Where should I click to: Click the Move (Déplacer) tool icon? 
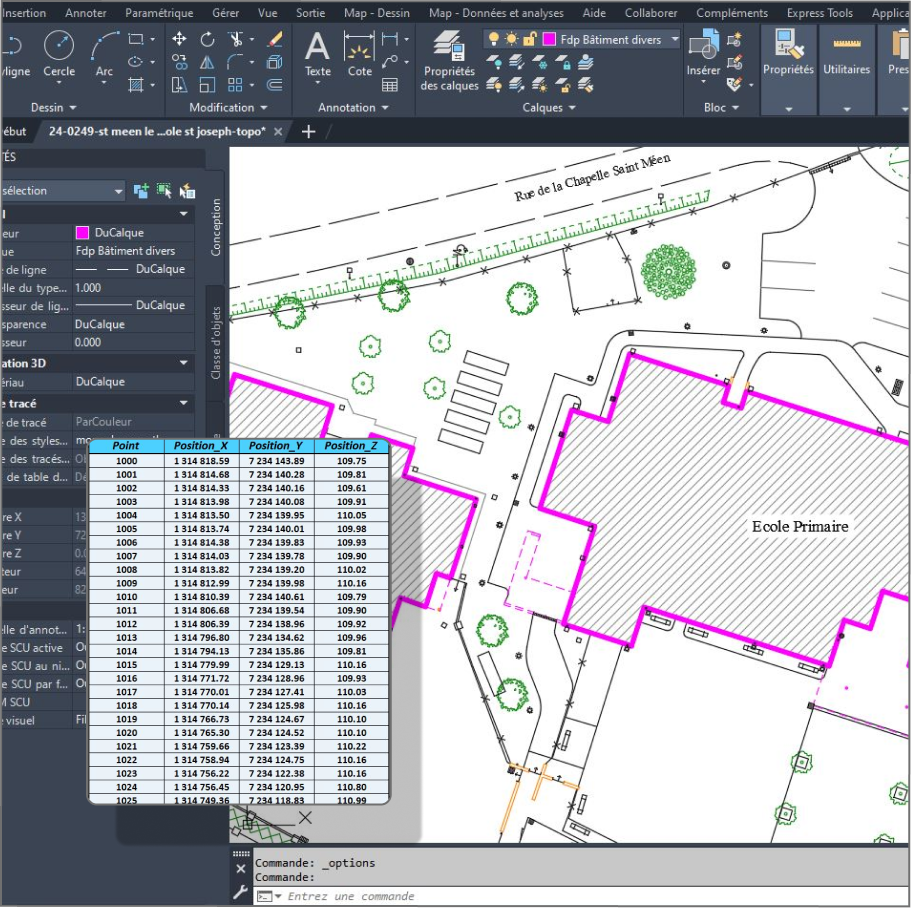pyautogui.click(x=179, y=39)
